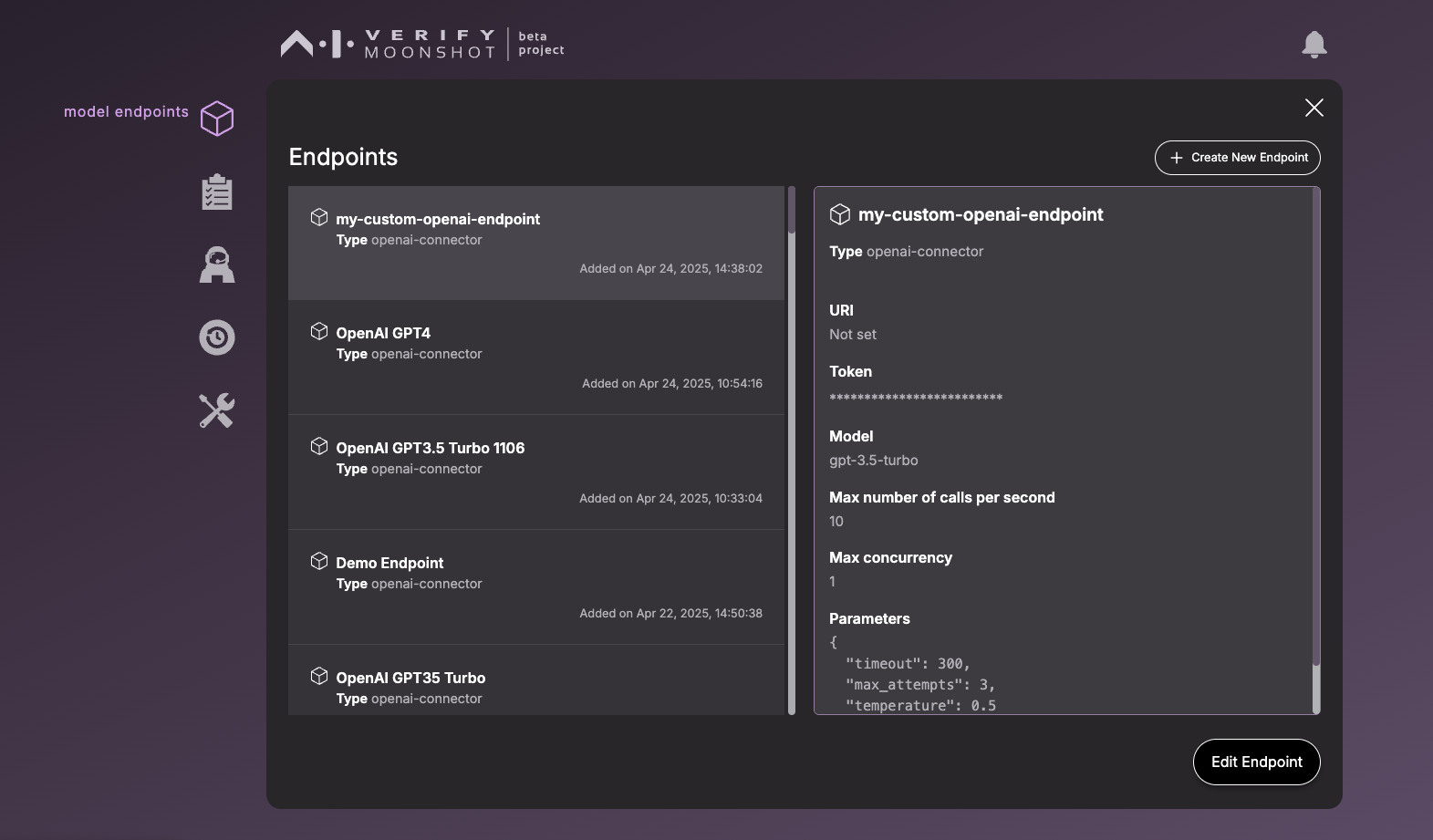The width and height of the screenshot is (1433, 840).
Task: Click the Endpoints heading
Action: (343, 157)
